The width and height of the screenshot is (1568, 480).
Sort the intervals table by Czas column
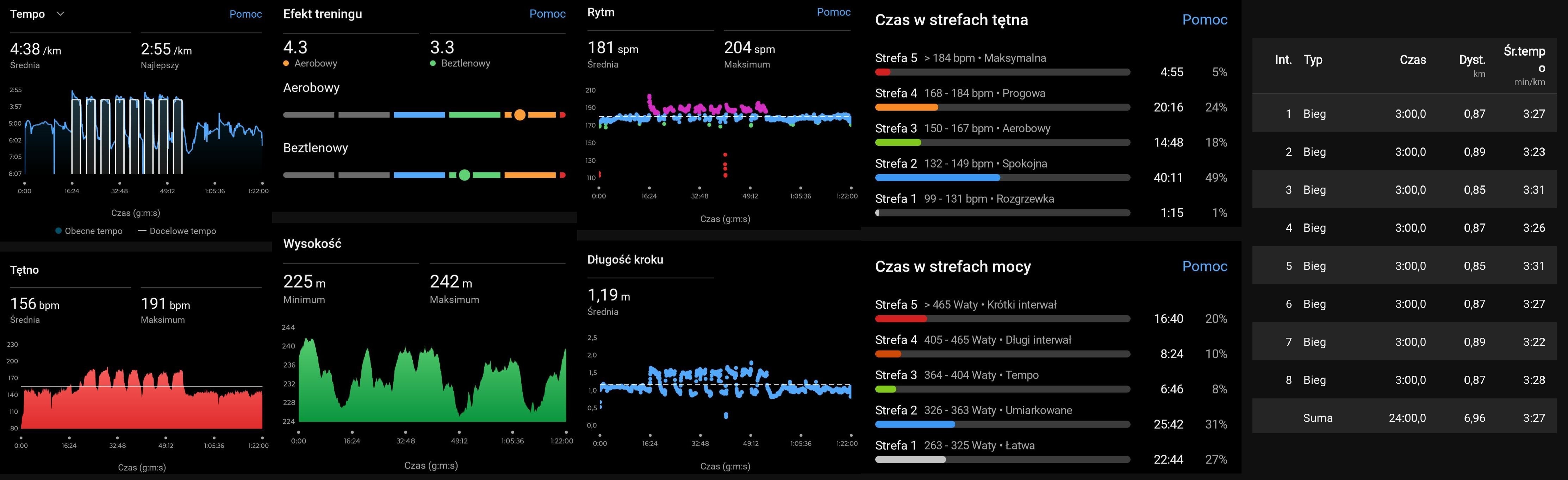pyautogui.click(x=1412, y=59)
